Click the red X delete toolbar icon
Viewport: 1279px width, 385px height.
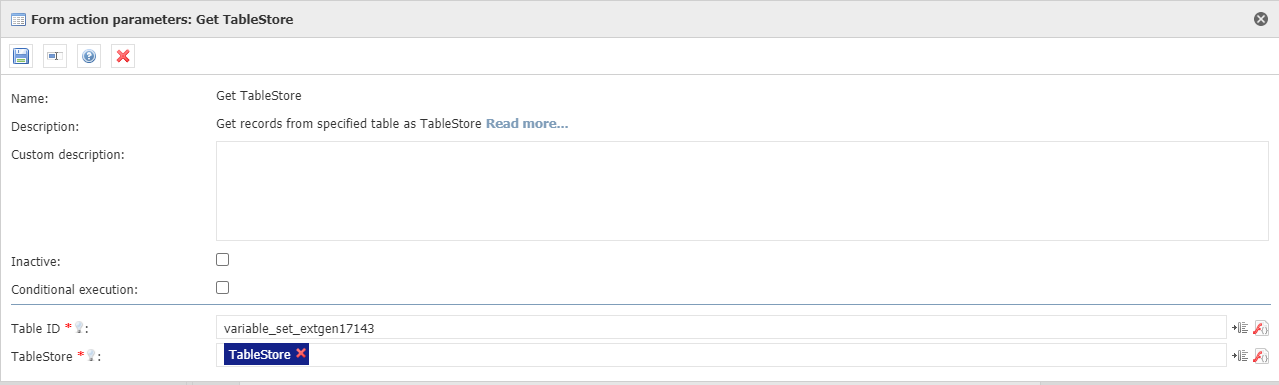point(123,56)
